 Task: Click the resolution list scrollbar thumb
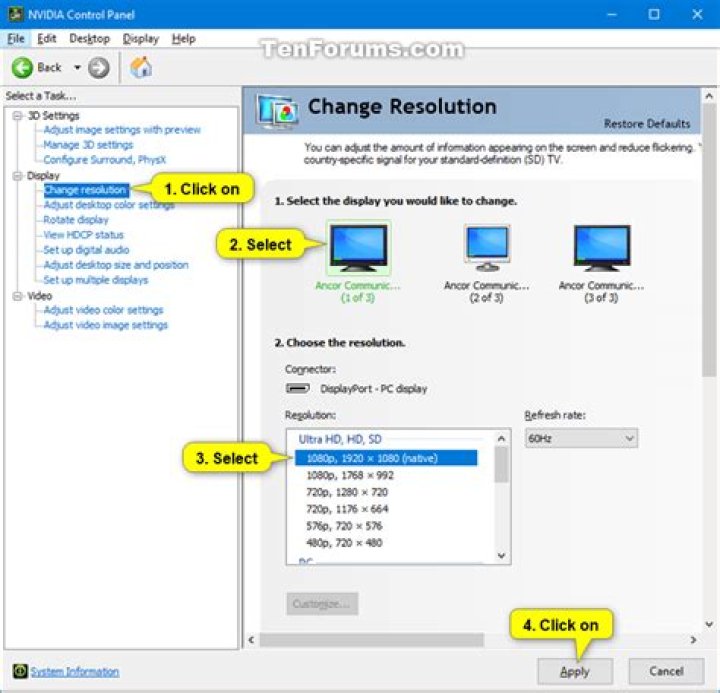501,465
